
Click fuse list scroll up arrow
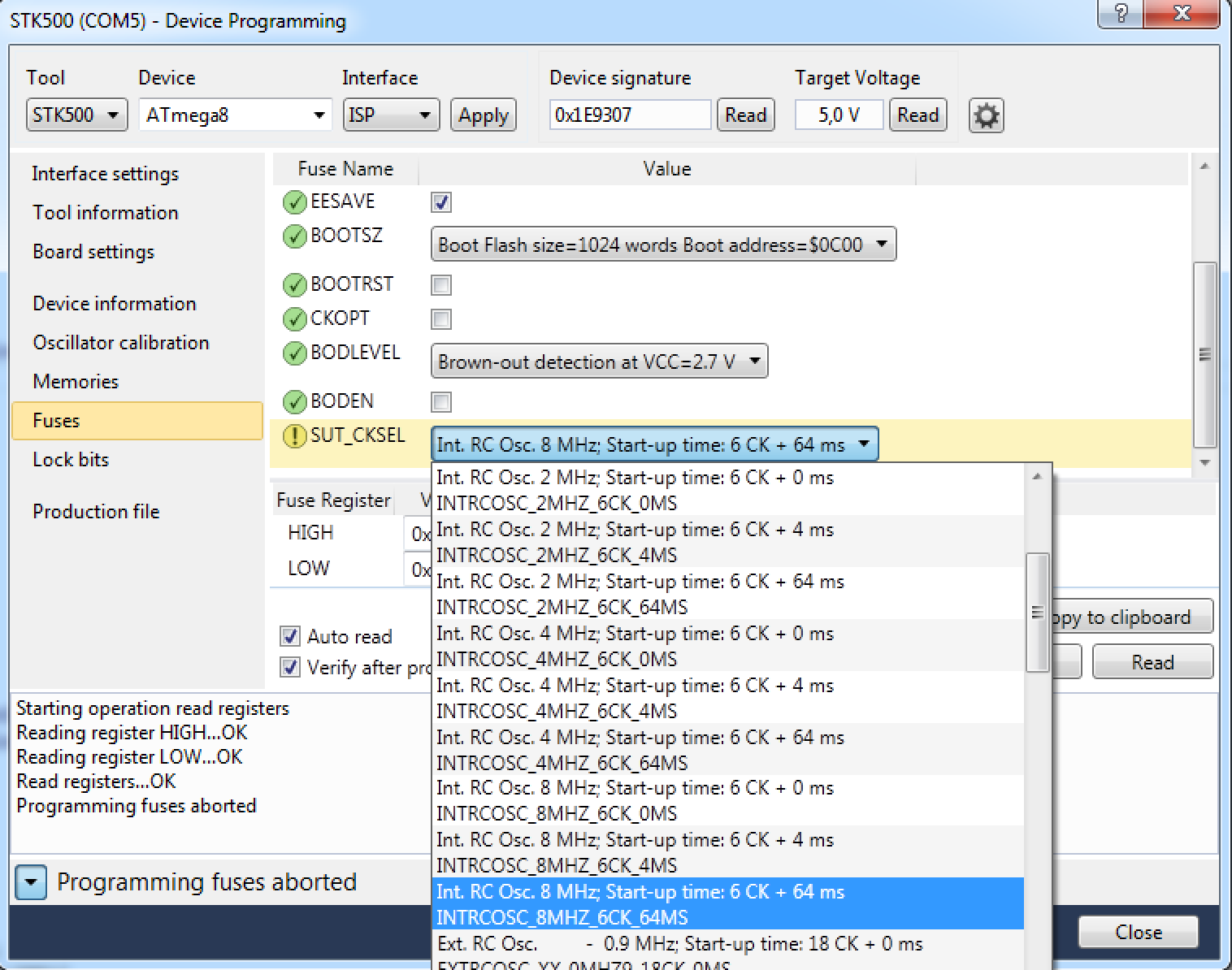[1204, 167]
